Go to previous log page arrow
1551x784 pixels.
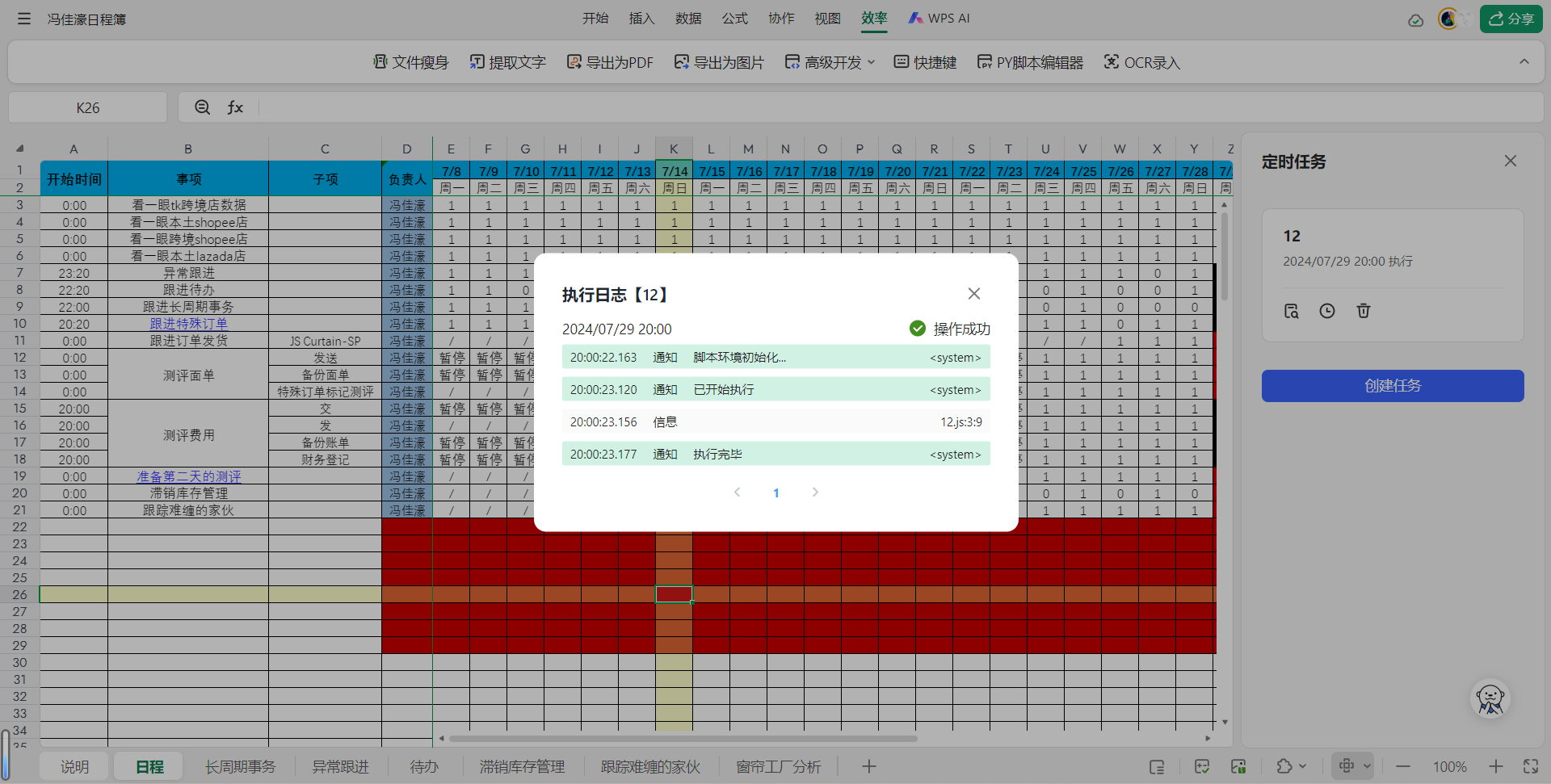737,492
